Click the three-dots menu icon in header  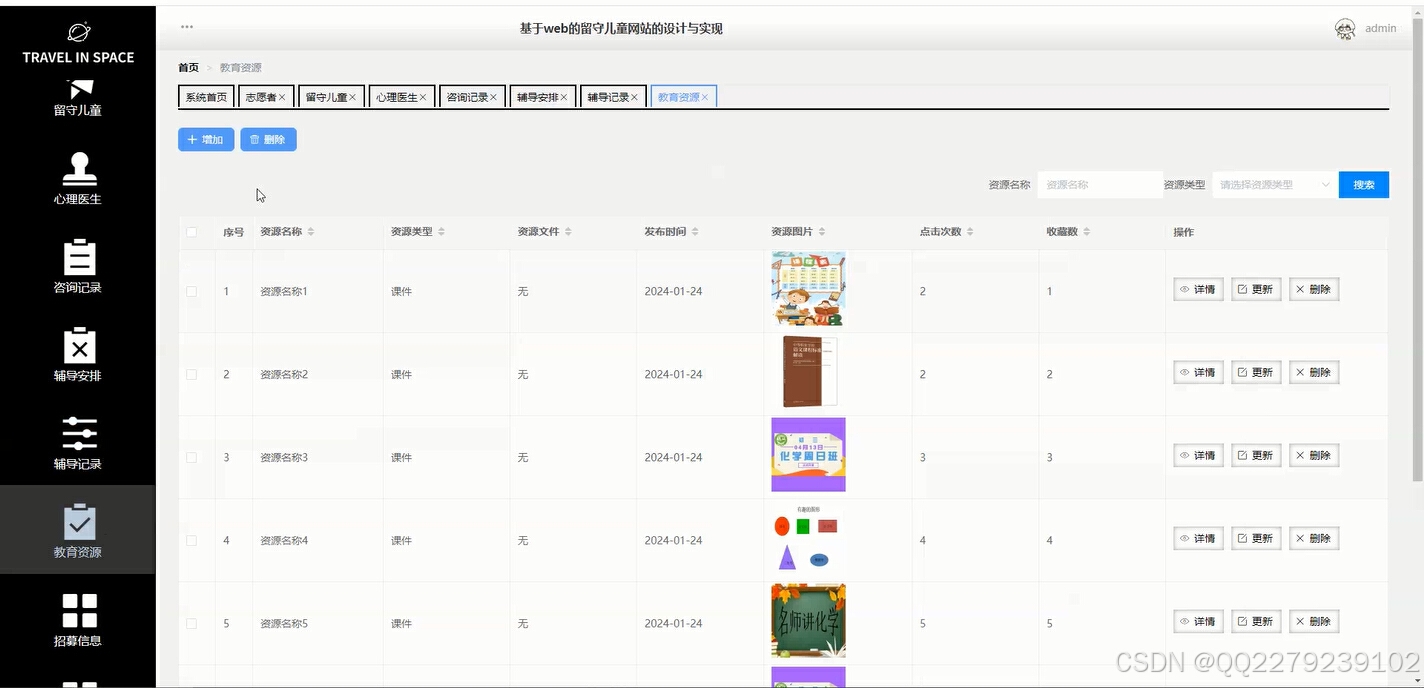click(187, 27)
